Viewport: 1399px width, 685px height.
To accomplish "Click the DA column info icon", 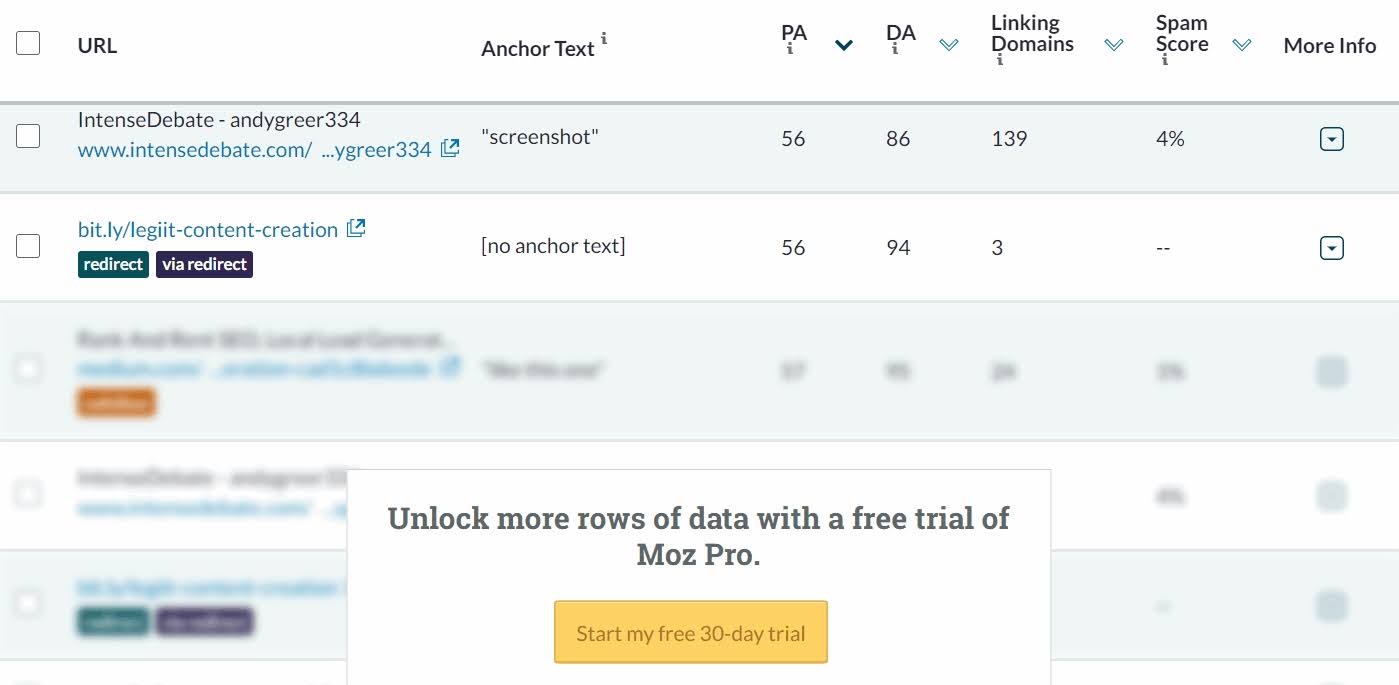I will (x=895, y=49).
